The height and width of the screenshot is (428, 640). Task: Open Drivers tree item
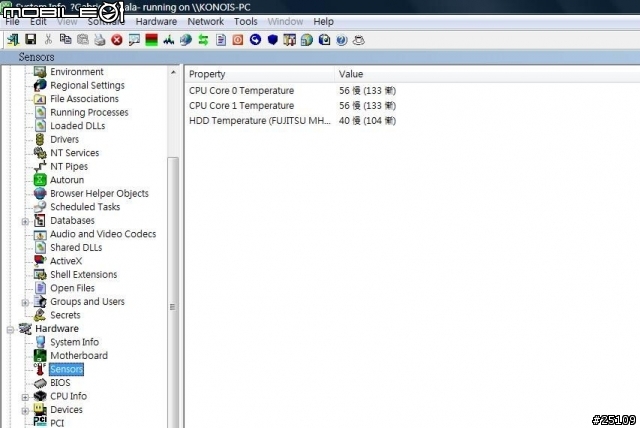click(x=64, y=139)
